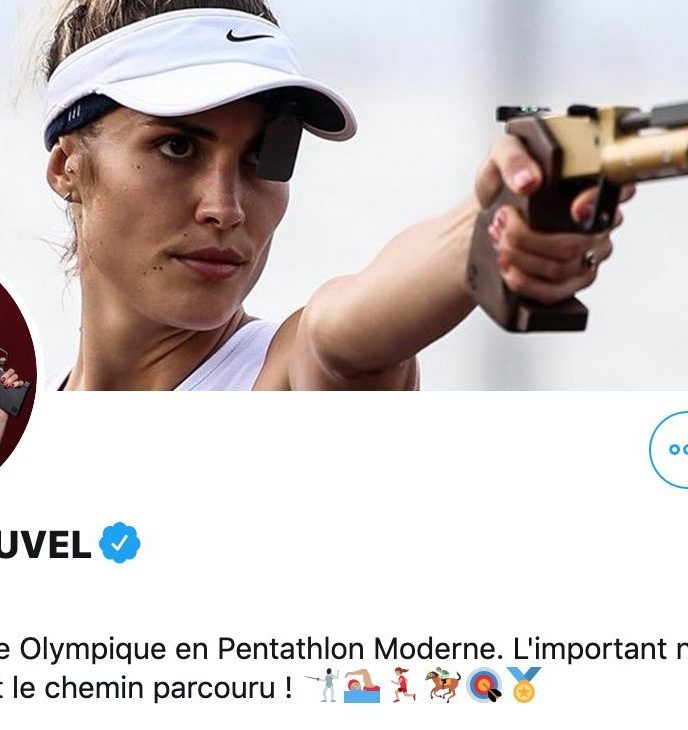Click the word Pentathlon in bio
The image size is (688, 730).
coord(291,648)
